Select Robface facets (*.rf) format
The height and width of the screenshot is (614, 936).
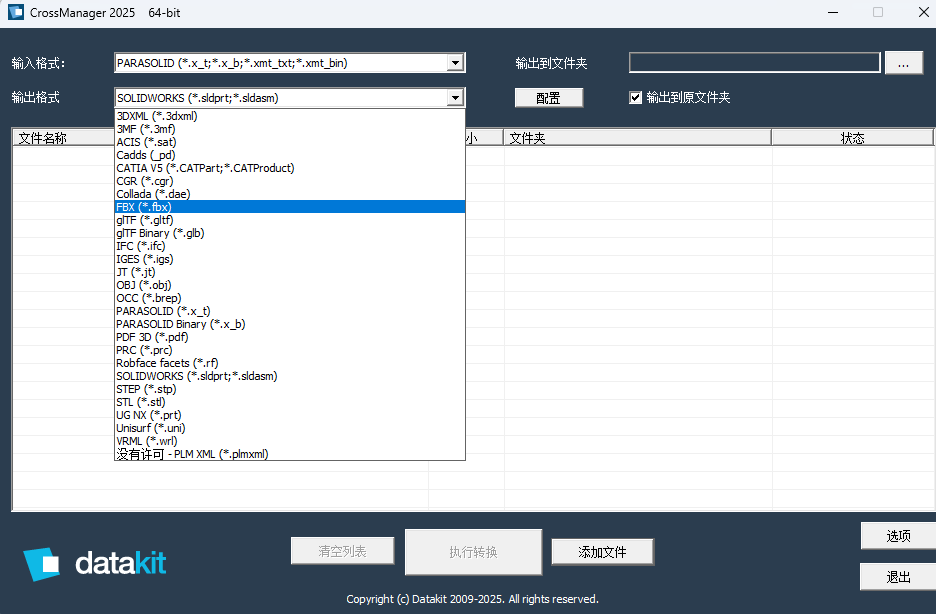(x=290, y=363)
